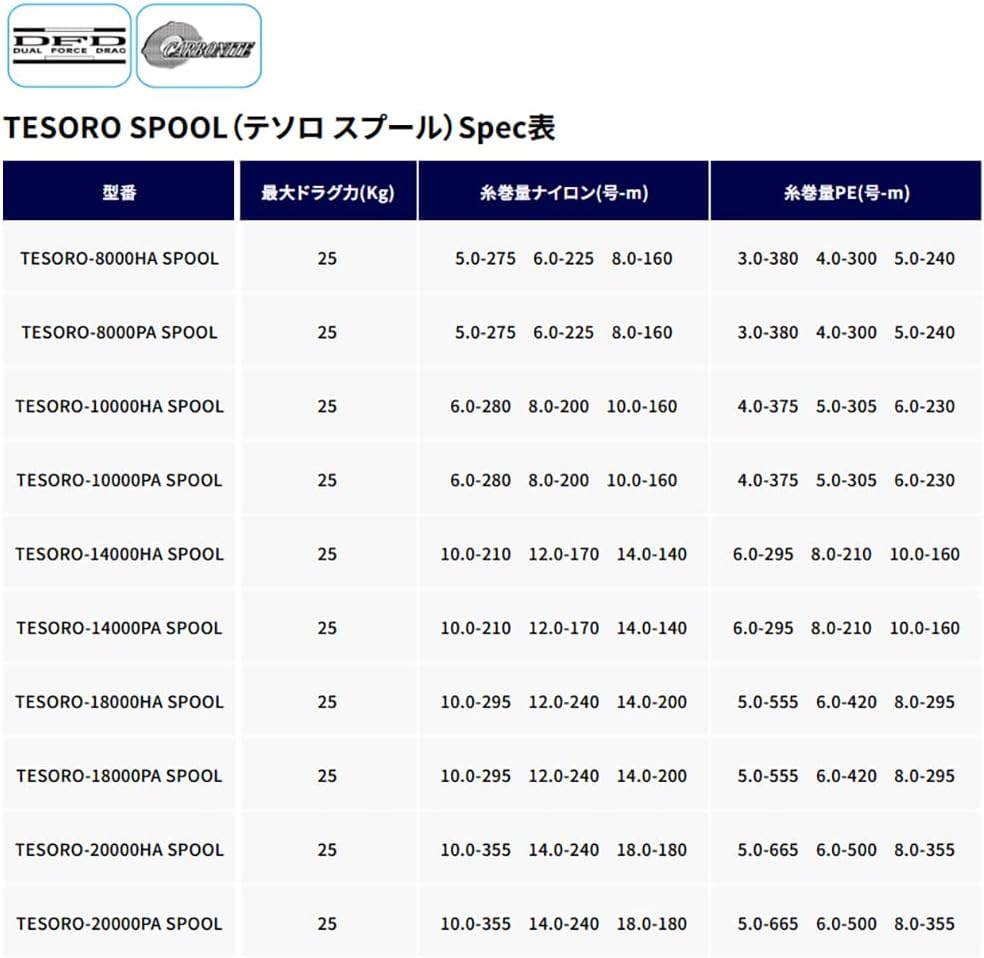The height and width of the screenshot is (958, 984).
Task: Select the 型番 column header
Action: pos(119,191)
